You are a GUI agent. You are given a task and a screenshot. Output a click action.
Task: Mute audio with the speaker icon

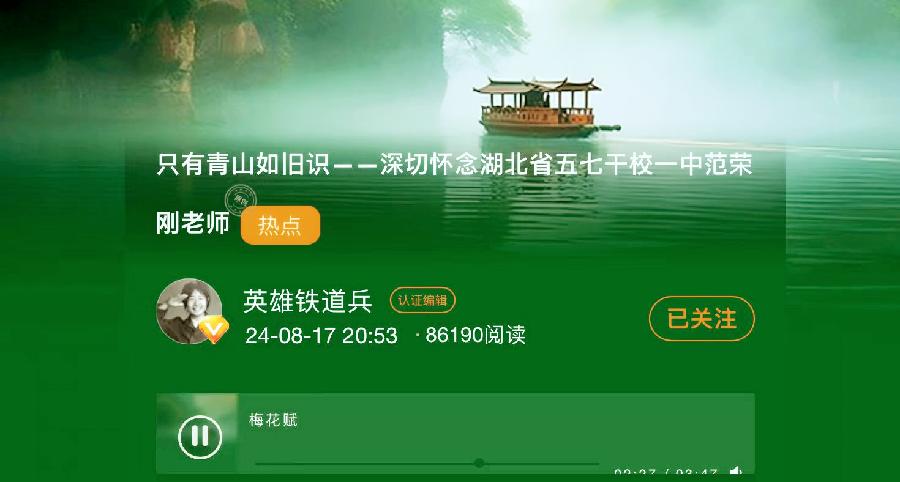[x=736, y=473]
